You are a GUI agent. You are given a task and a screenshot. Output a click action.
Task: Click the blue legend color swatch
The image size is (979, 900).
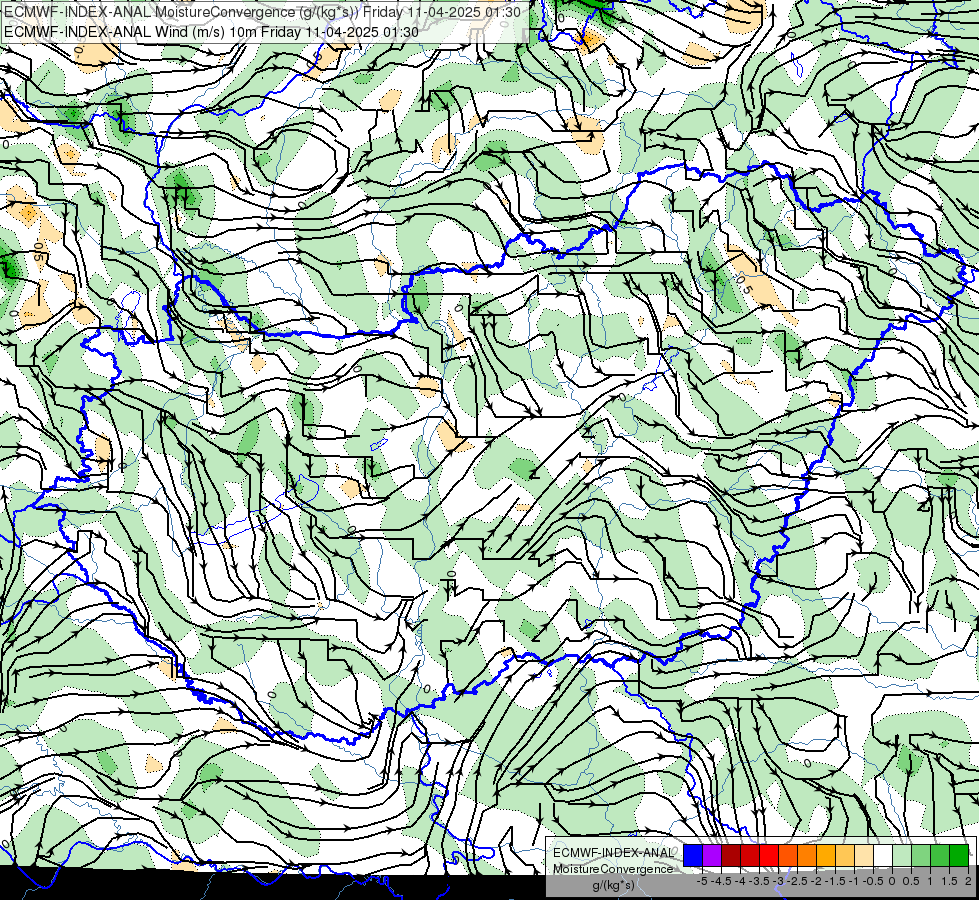[x=693, y=855]
